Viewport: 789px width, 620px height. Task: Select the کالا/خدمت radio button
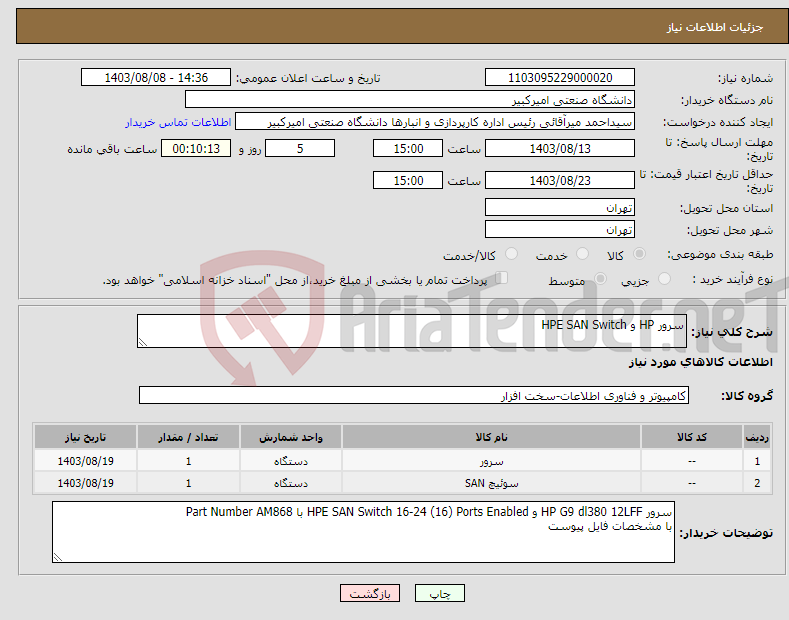(x=511, y=254)
